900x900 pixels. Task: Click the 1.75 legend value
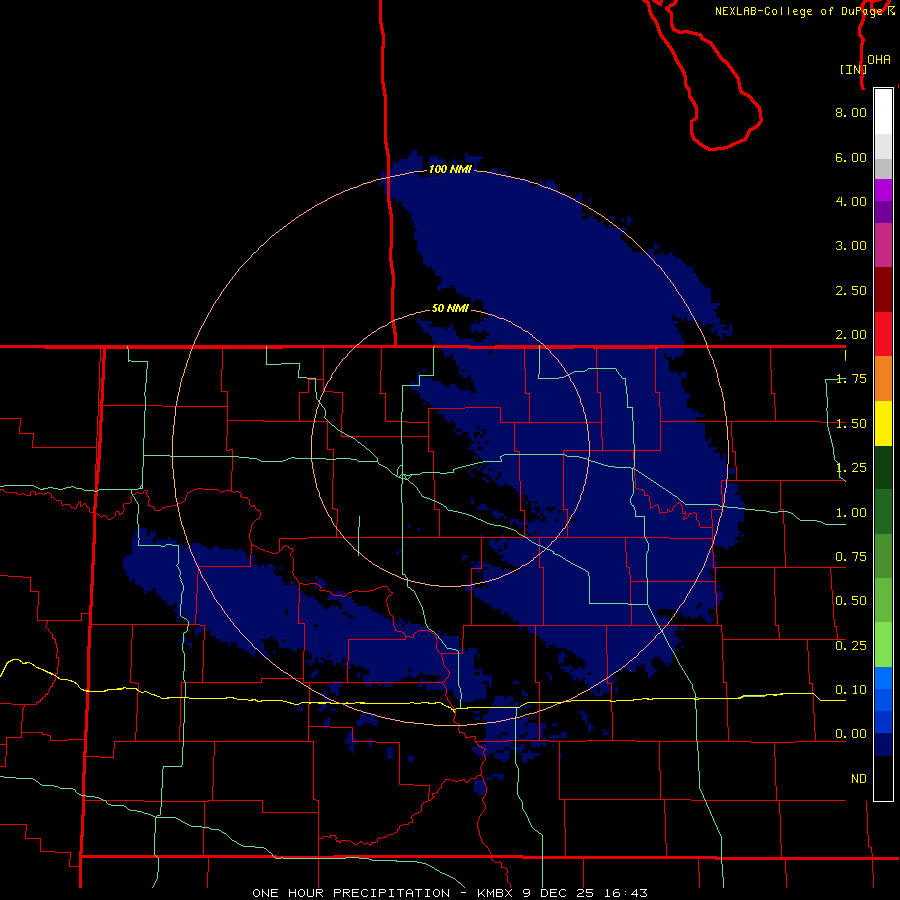tap(851, 379)
